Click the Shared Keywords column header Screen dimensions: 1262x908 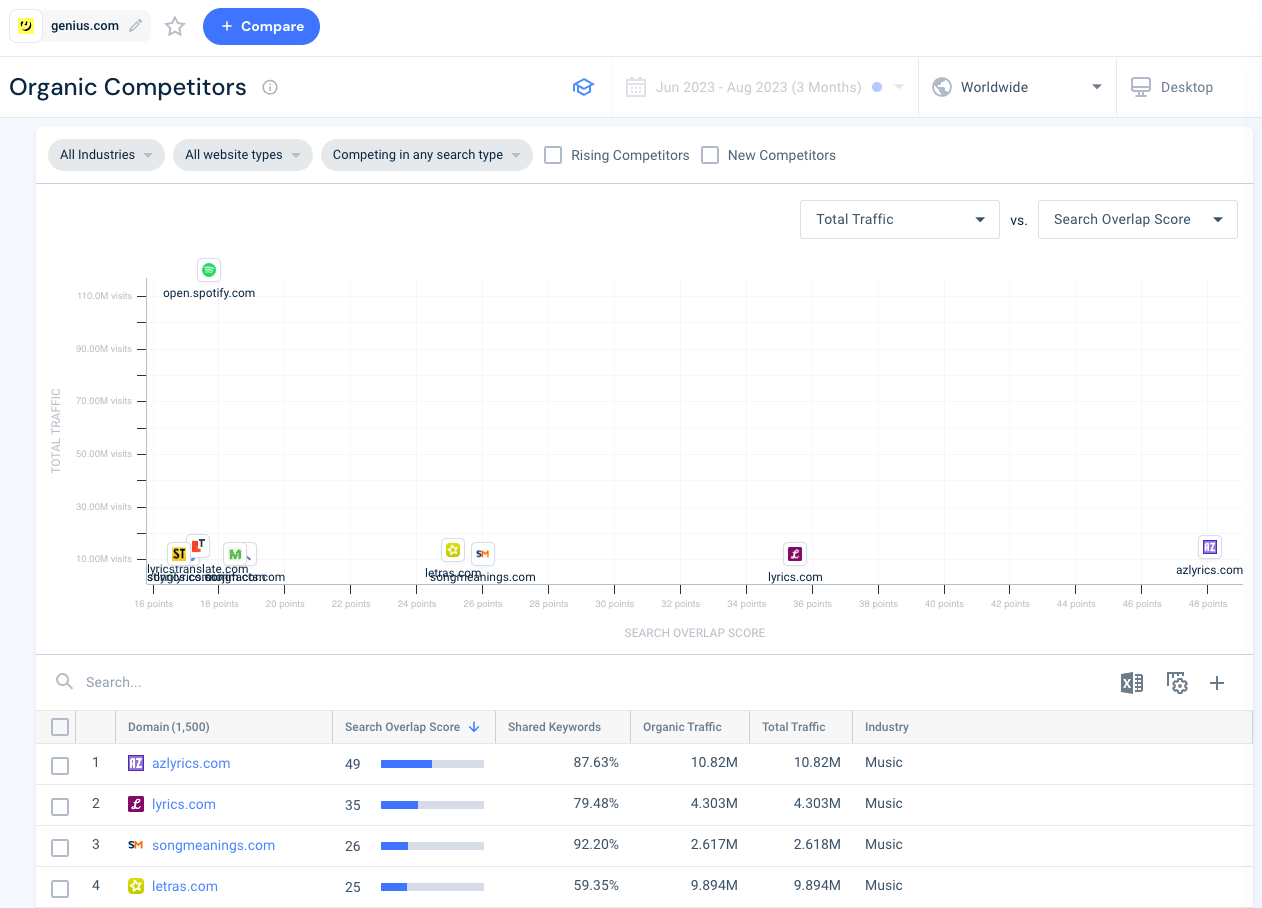point(554,727)
